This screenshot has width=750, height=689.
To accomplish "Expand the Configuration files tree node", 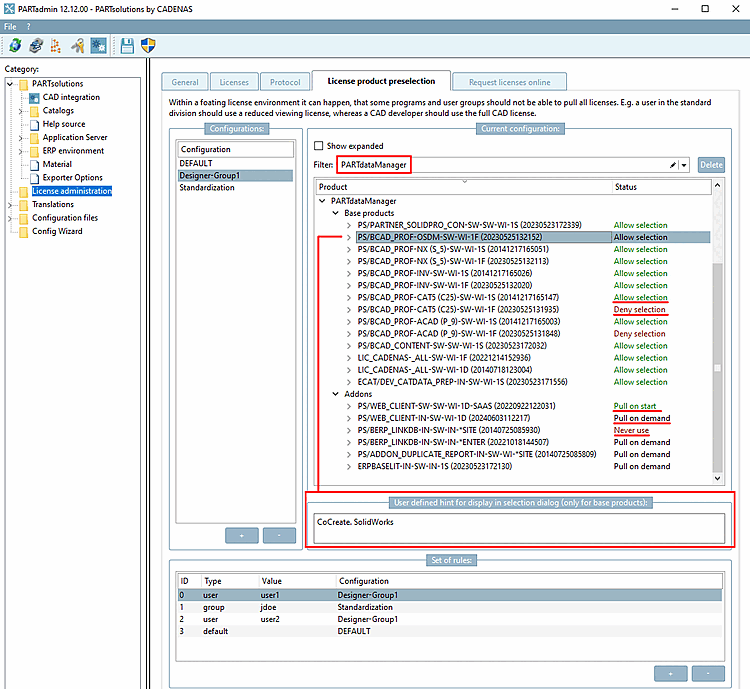I will [10, 218].
